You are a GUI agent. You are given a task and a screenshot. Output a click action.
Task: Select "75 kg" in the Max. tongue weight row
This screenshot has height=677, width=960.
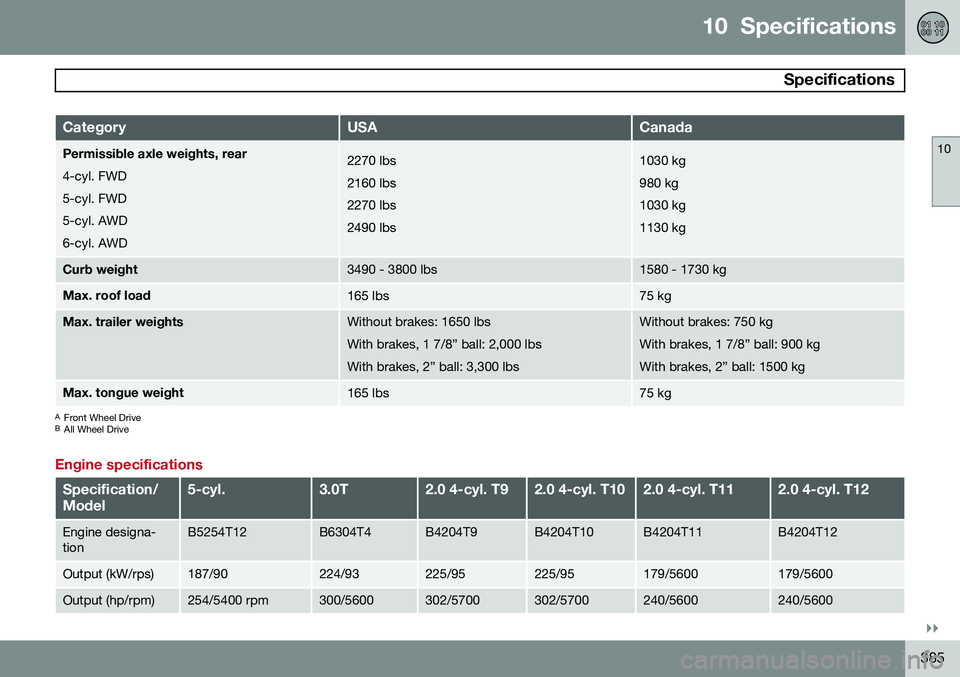(x=655, y=393)
